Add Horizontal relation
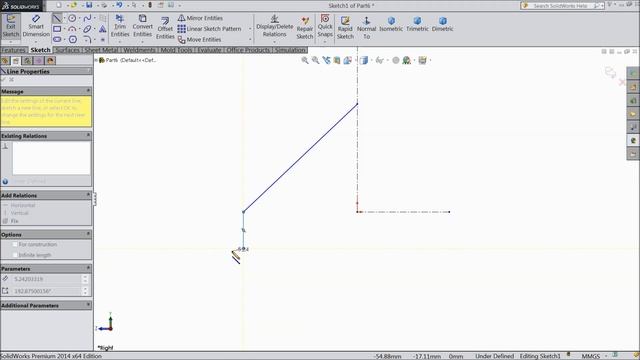 tap(20, 205)
